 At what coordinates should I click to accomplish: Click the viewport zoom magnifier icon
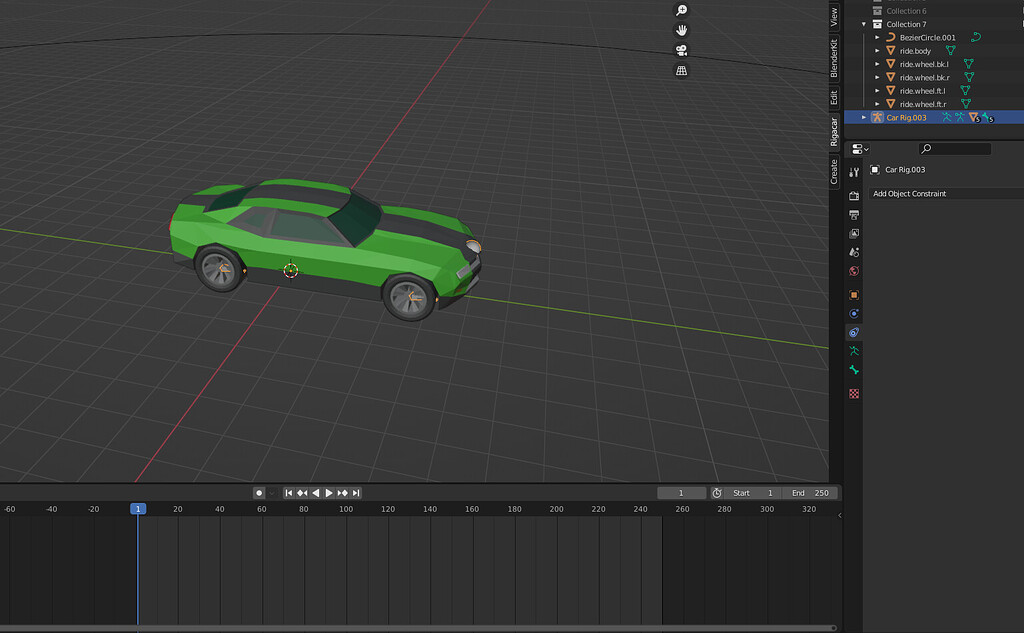click(x=681, y=10)
